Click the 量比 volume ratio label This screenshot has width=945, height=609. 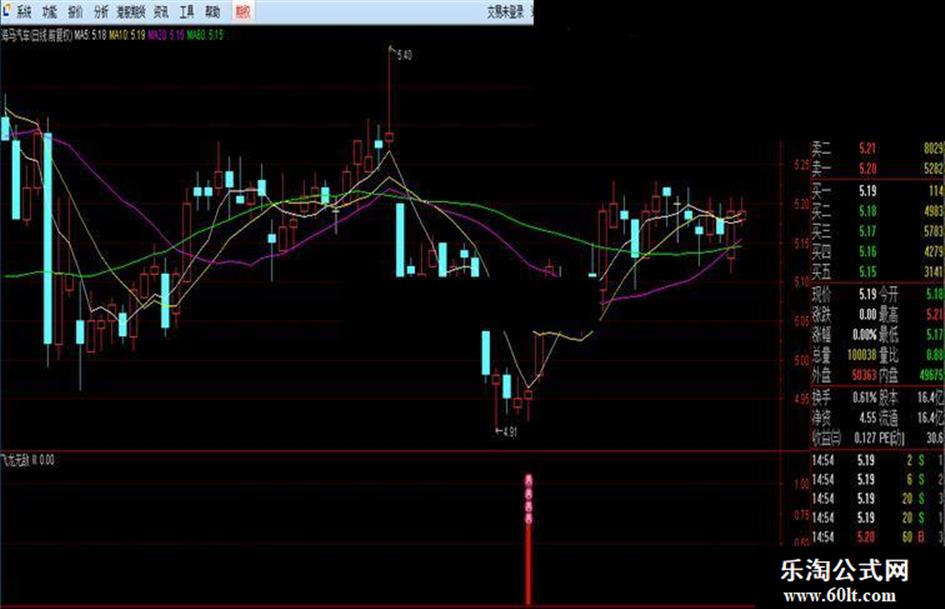click(888, 355)
